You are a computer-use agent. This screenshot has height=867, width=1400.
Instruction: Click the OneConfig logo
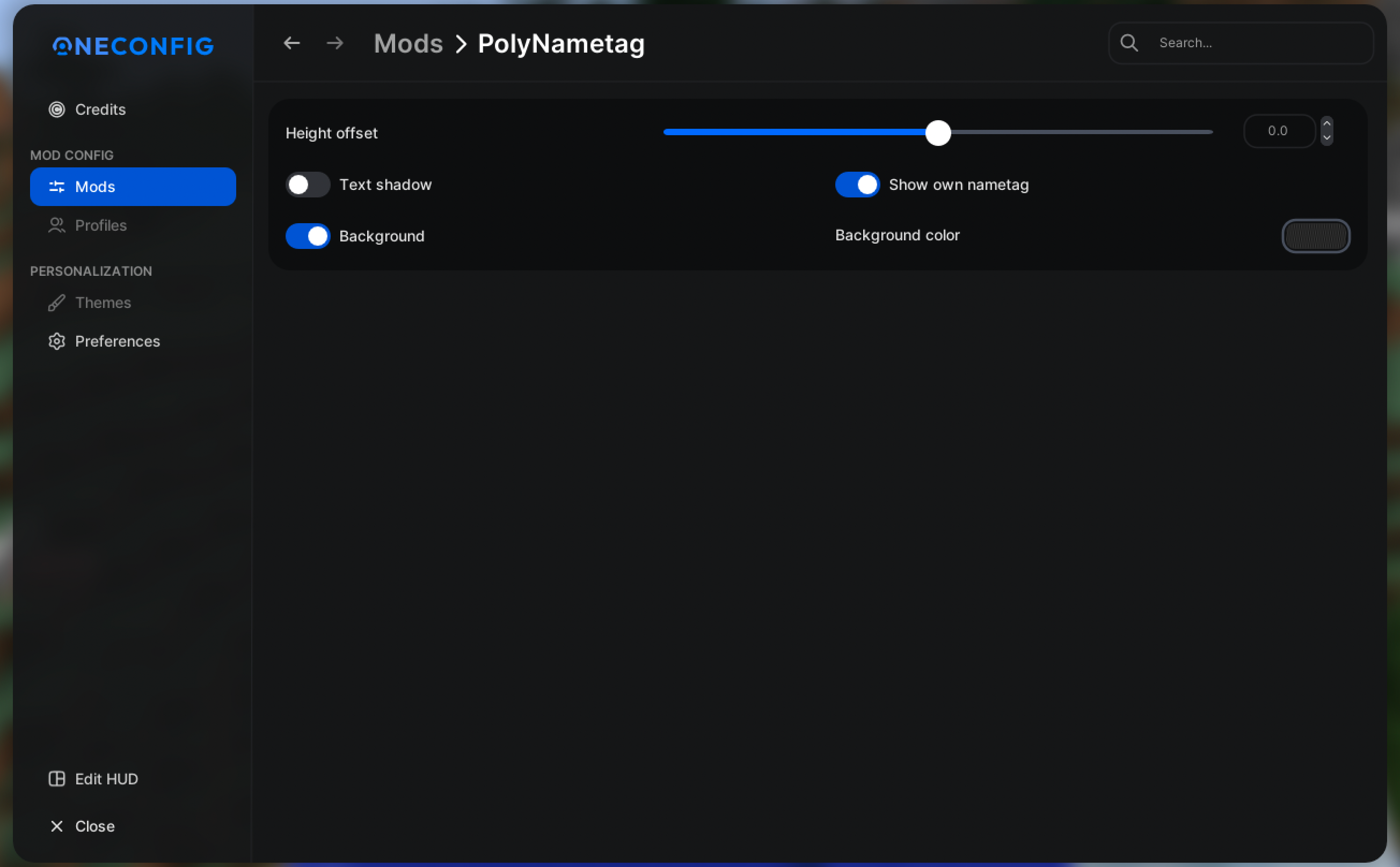133,46
